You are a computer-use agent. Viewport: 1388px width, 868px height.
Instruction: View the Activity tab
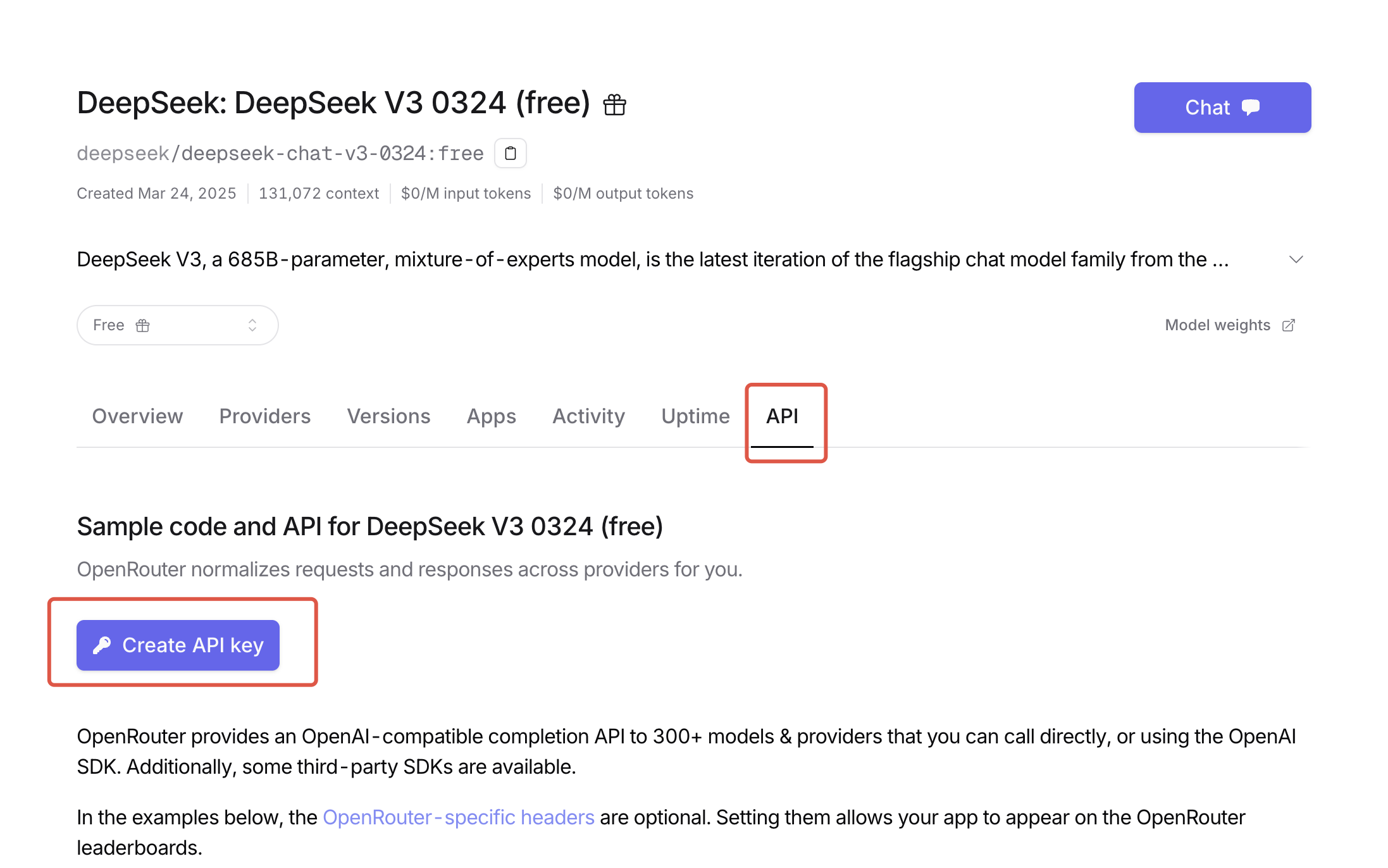click(588, 416)
